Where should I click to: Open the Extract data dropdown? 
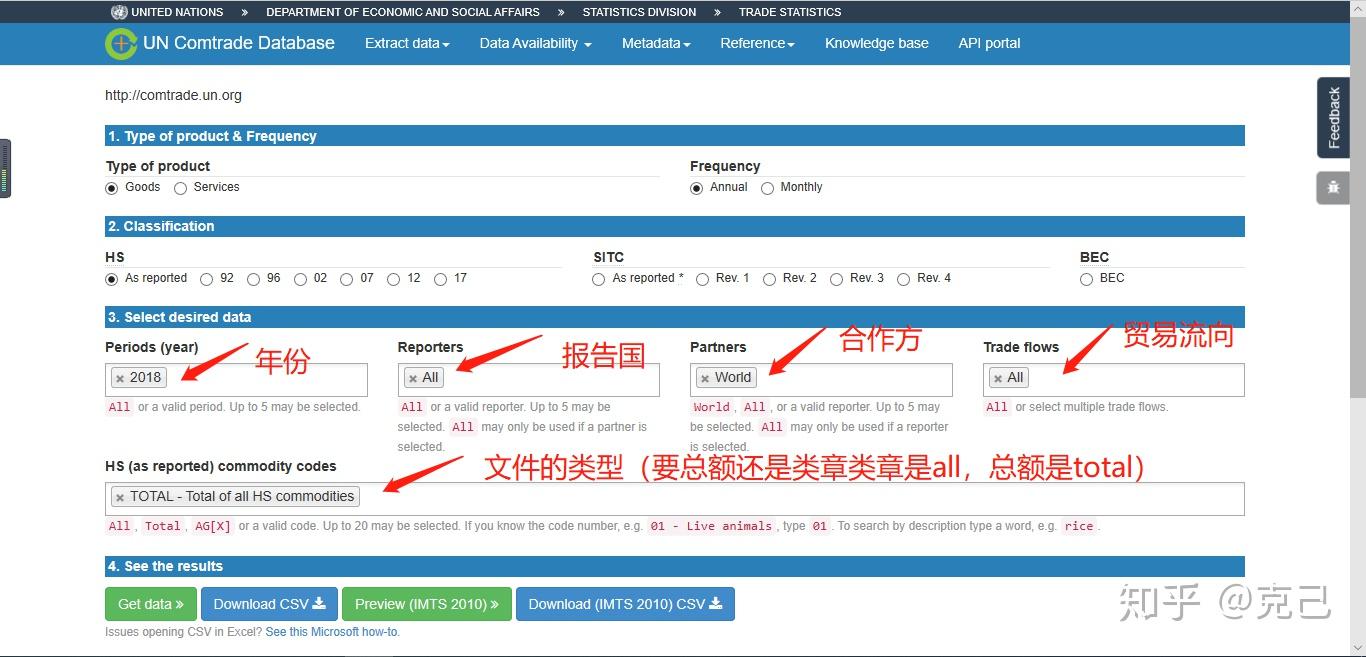406,43
